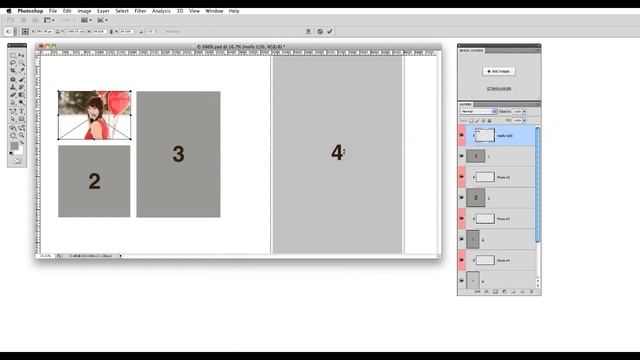Select the Lasso tool
This screenshot has height=360, width=640.
click(x=13, y=63)
